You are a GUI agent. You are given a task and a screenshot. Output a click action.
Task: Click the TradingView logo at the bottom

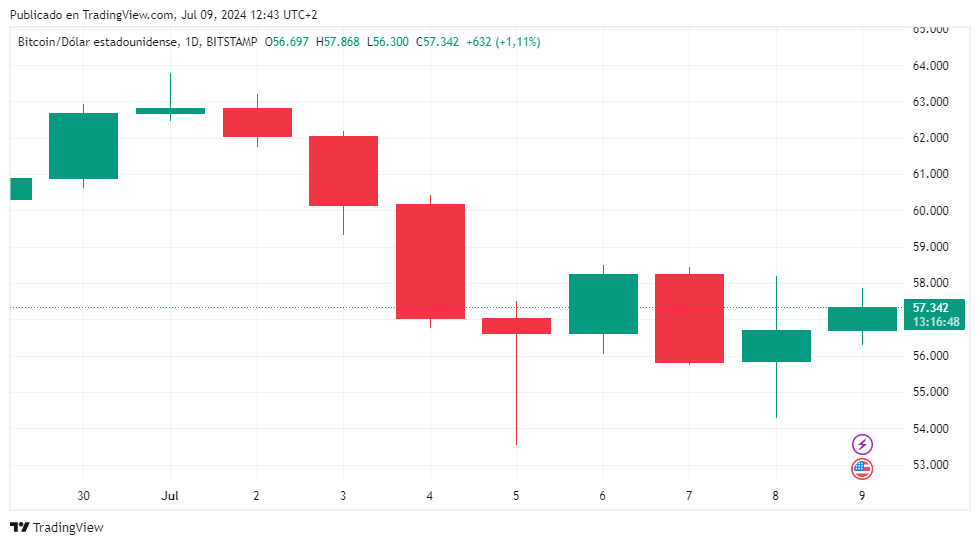(57, 527)
